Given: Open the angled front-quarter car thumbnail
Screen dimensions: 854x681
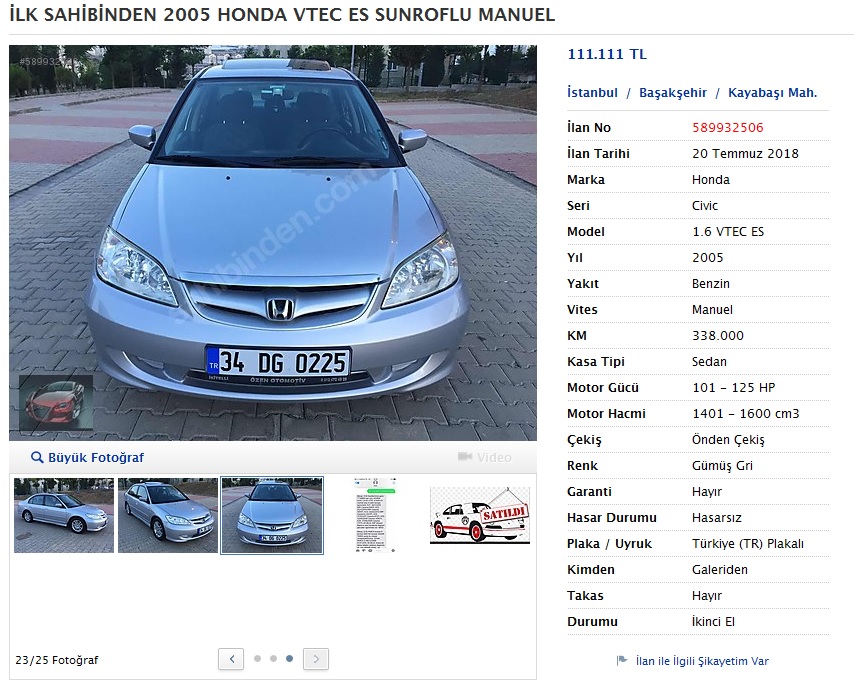Looking at the screenshot, I should [168, 515].
